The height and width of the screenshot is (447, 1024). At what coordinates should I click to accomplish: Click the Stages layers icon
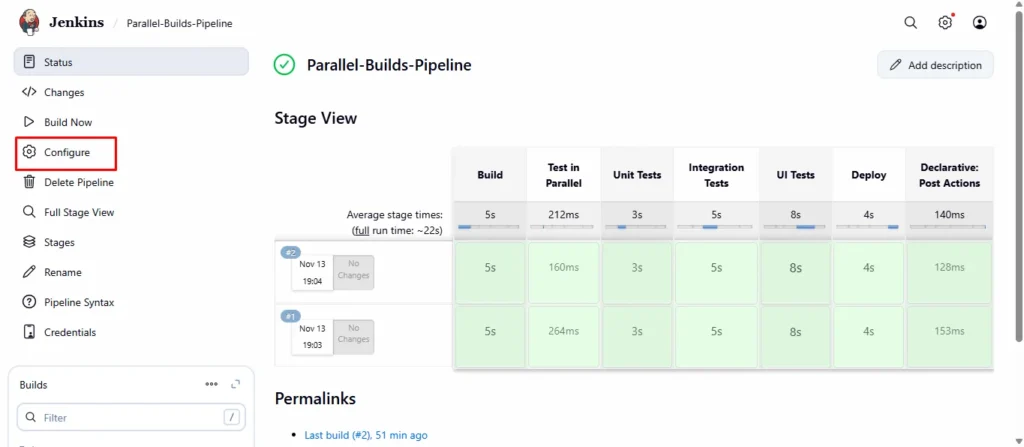[x=29, y=242]
